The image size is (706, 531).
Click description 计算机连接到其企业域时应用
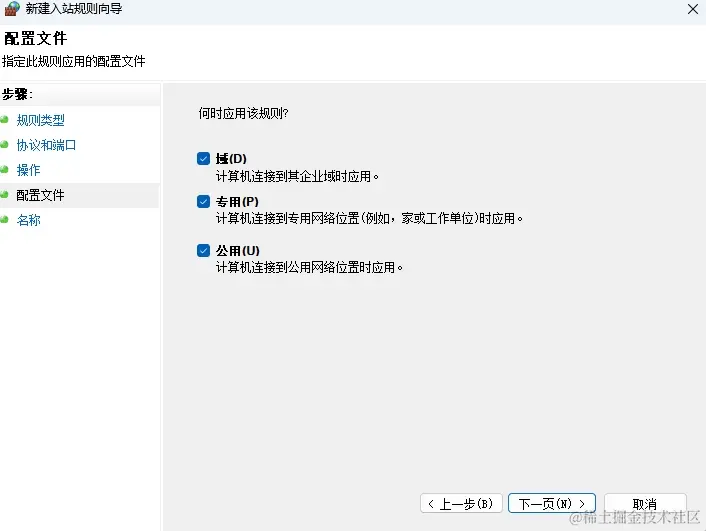coord(297,176)
